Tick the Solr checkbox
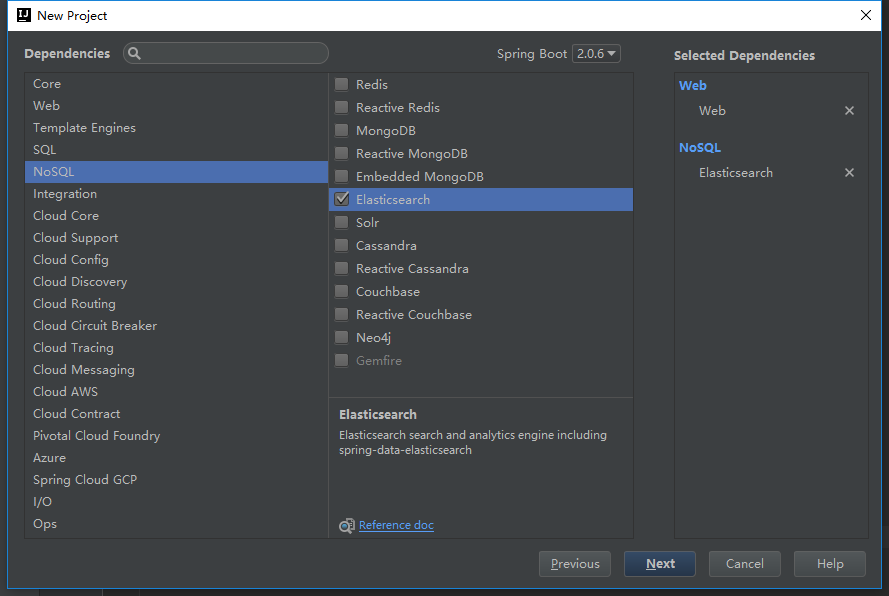This screenshot has height=596, width=889. tap(341, 222)
